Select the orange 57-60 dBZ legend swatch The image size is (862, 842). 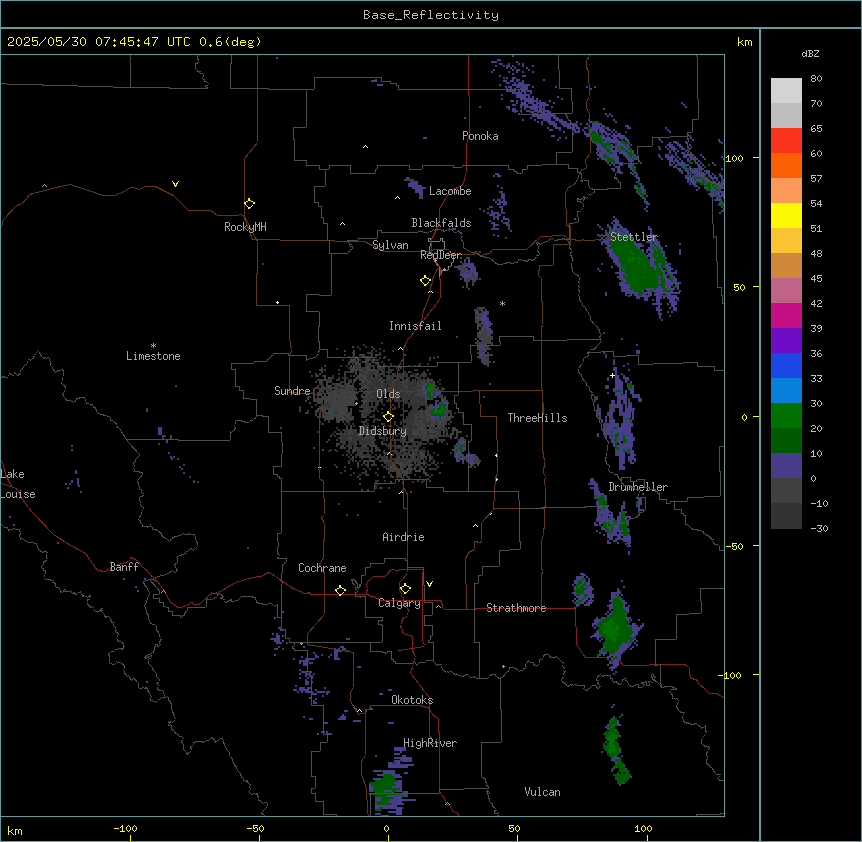point(786,165)
